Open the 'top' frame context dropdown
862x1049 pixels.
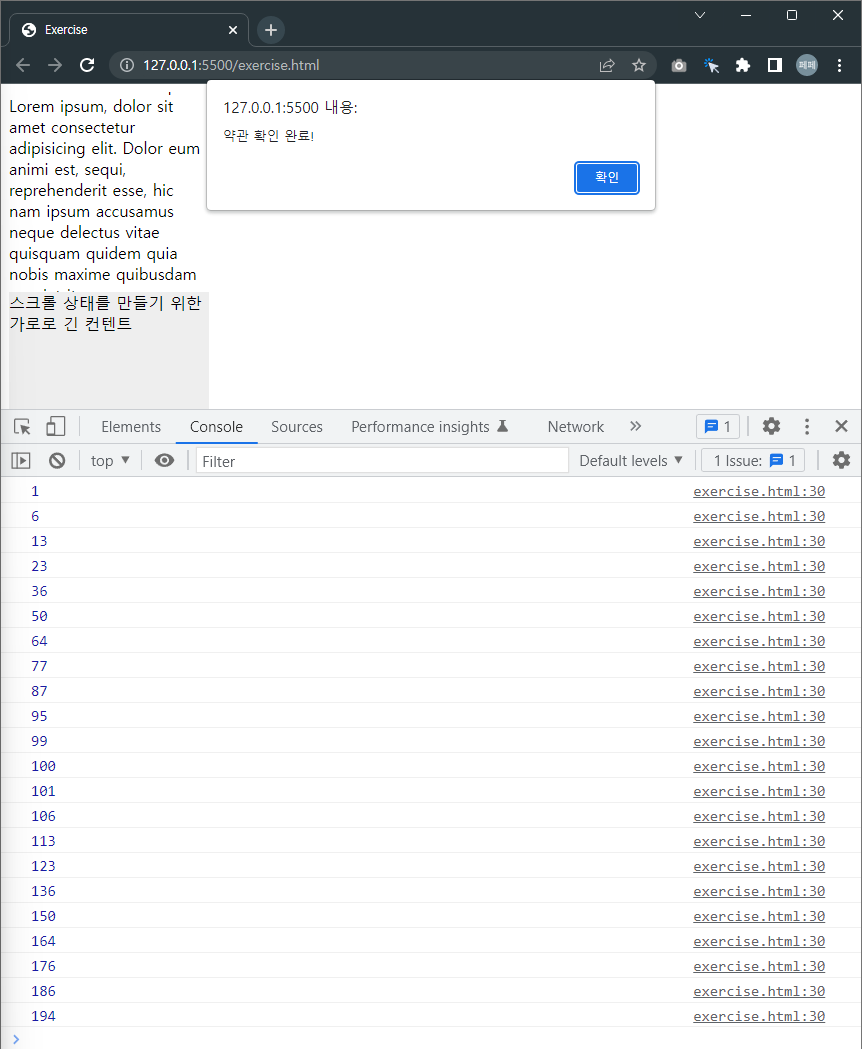pyautogui.click(x=108, y=460)
